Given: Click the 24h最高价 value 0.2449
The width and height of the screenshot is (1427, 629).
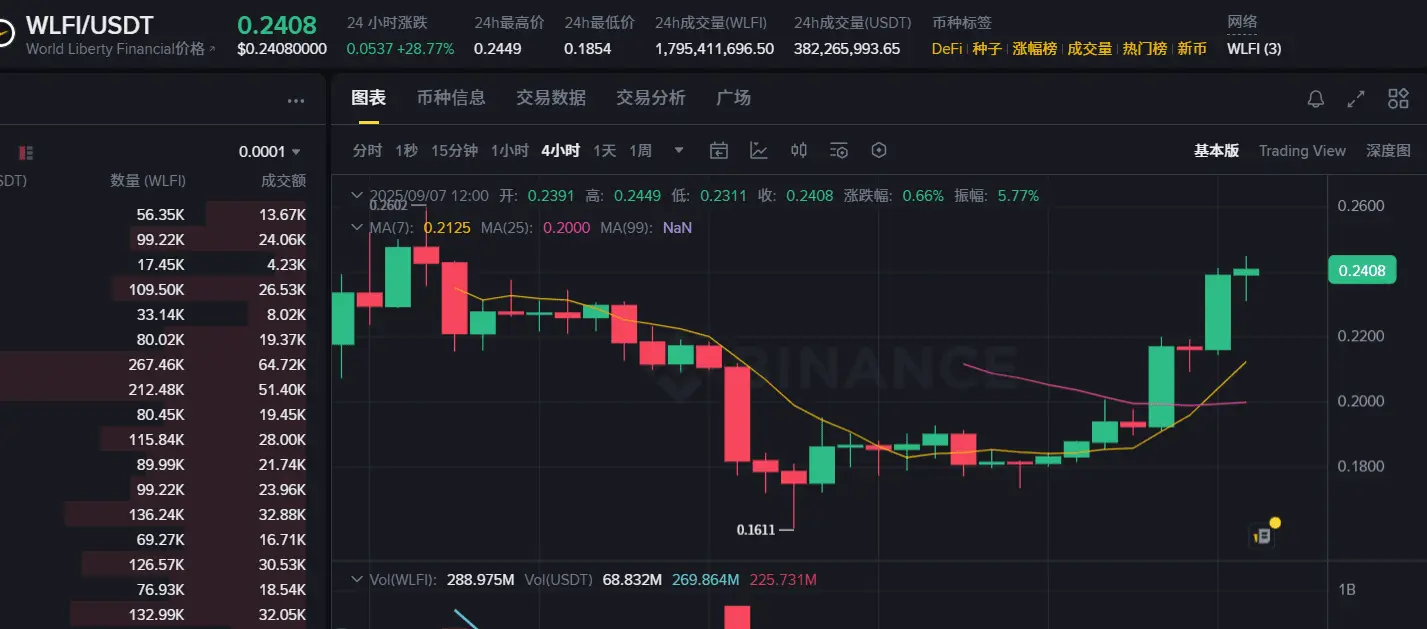Looking at the screenshot, I should [x=497, y=48].
